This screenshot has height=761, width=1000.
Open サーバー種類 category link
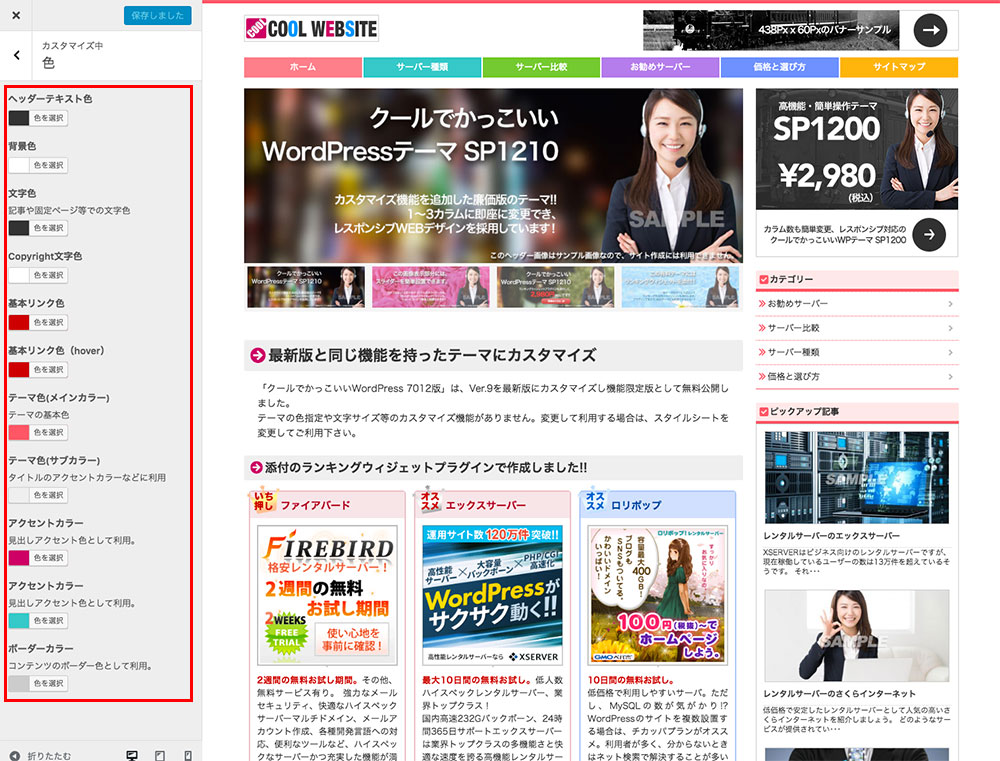(x=793, y=352)
